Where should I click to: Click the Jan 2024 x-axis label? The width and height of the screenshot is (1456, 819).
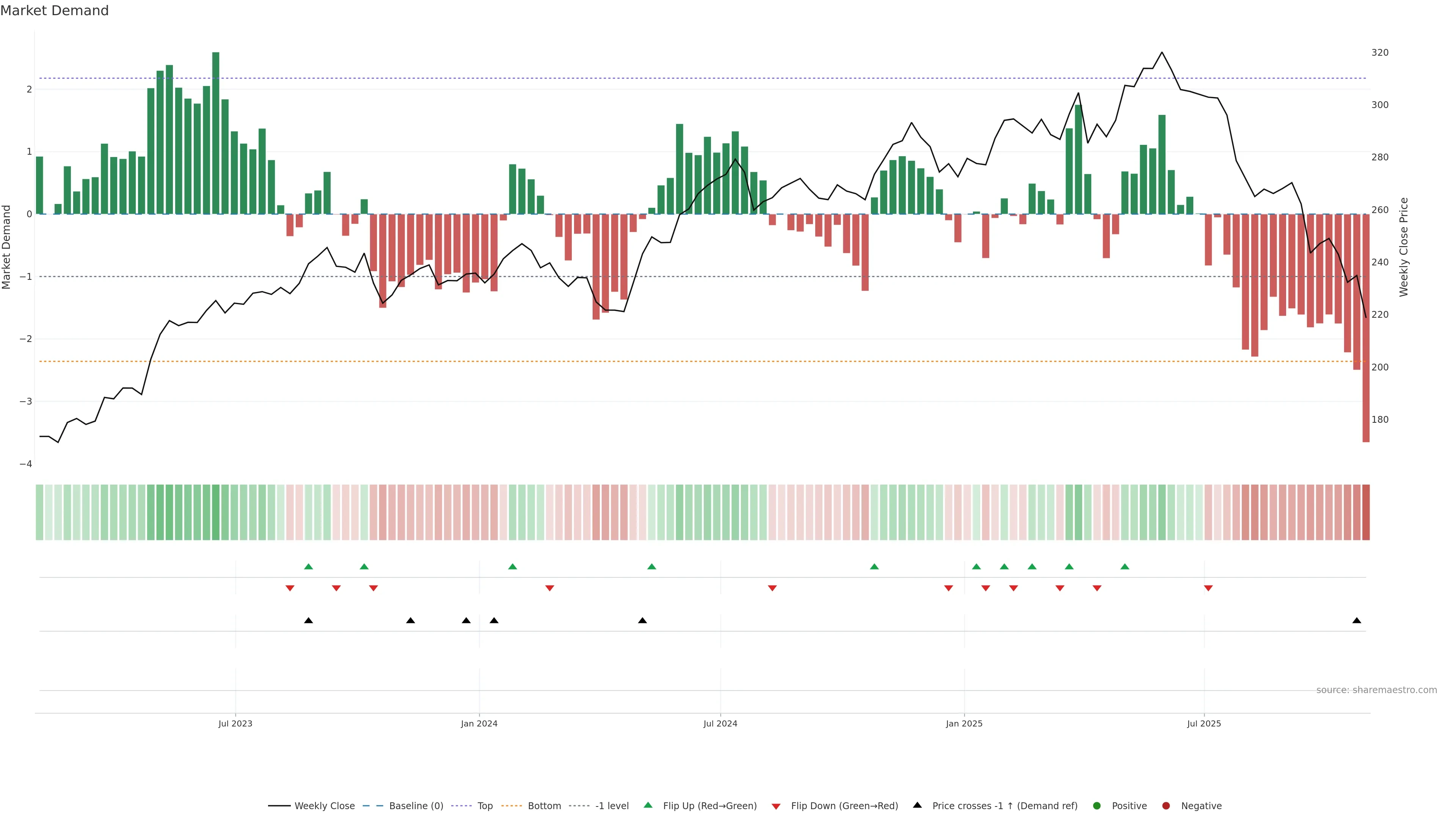tap(479, 723)
